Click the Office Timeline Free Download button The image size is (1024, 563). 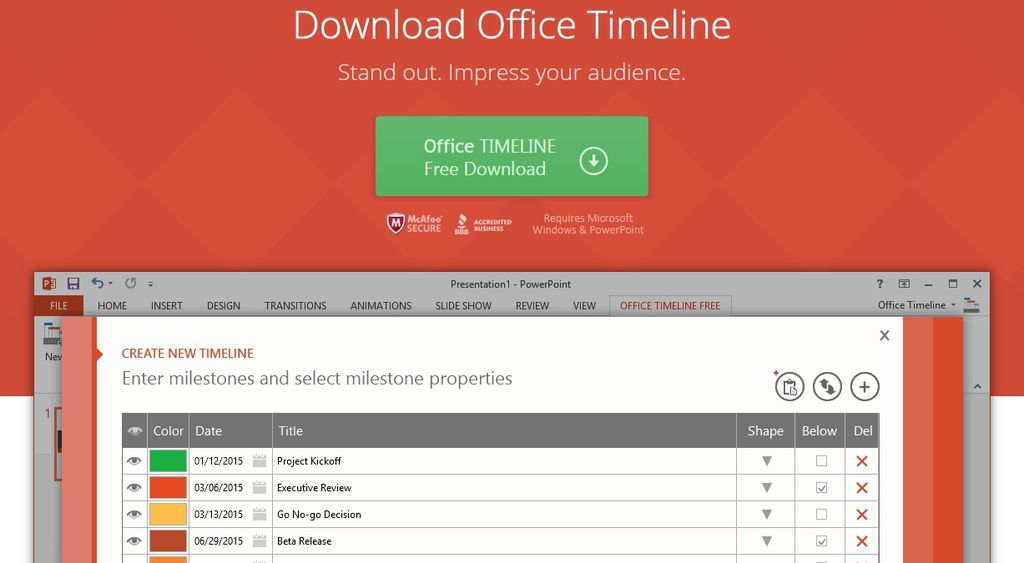coord(511,156)
